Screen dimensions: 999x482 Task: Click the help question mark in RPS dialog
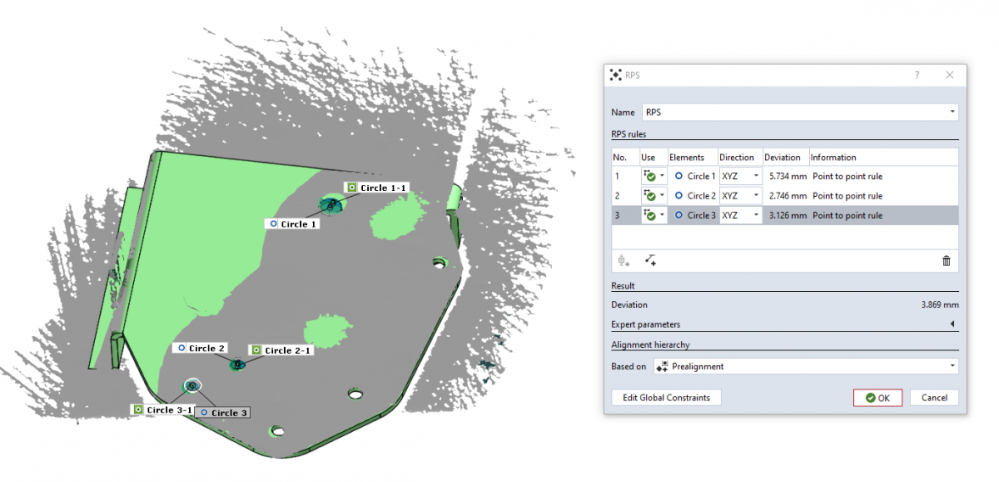pos(917,75)
